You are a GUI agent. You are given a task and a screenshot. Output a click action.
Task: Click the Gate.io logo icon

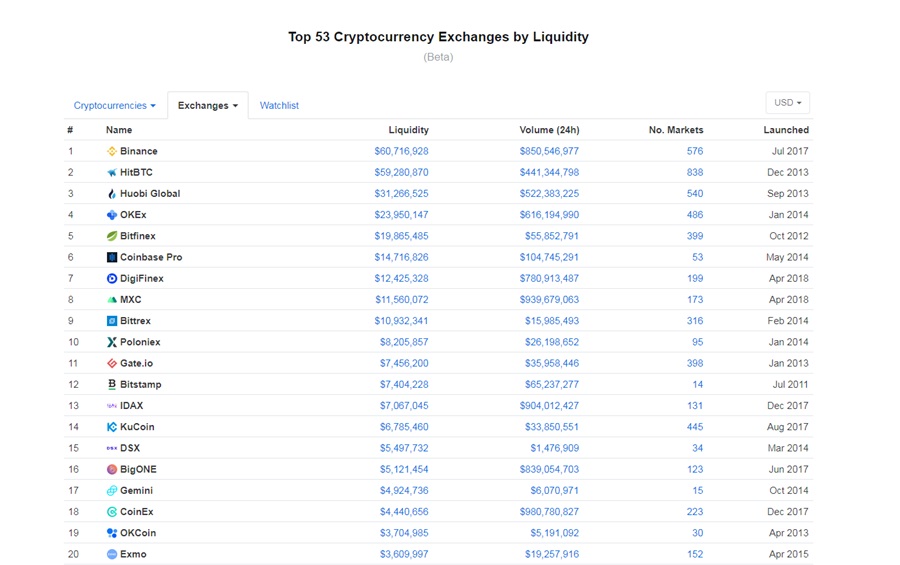tap(112, 363)
